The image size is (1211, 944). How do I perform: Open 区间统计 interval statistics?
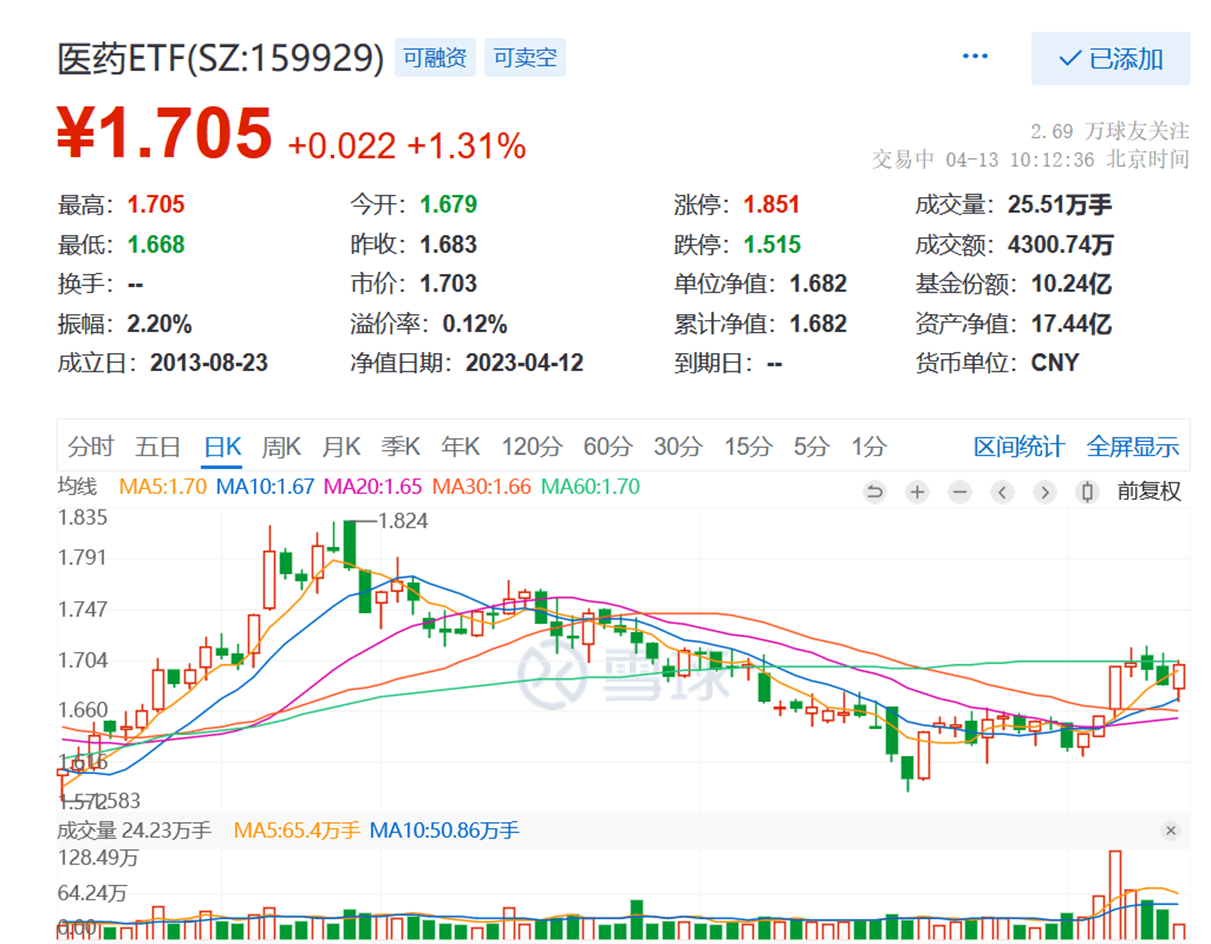tap(1022, 447)
